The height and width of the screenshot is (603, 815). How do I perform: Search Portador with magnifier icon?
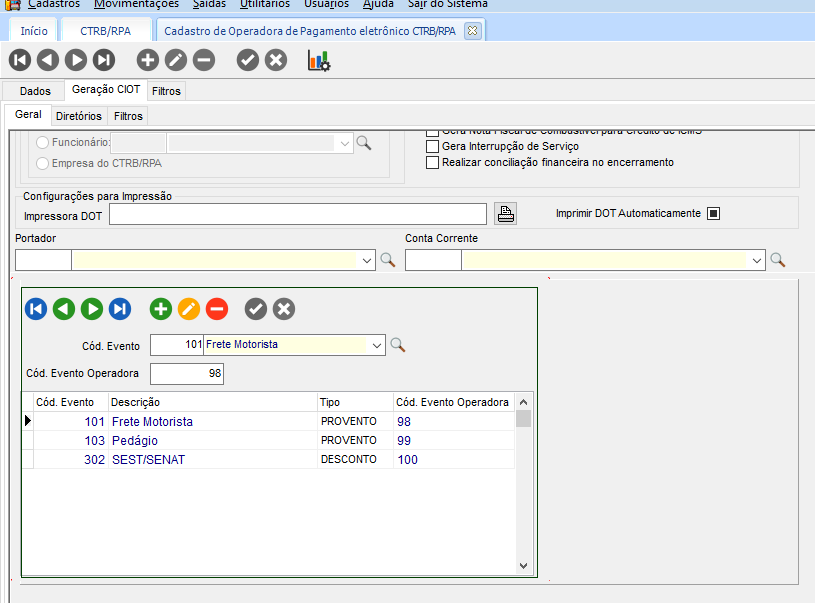click(388, 260)
